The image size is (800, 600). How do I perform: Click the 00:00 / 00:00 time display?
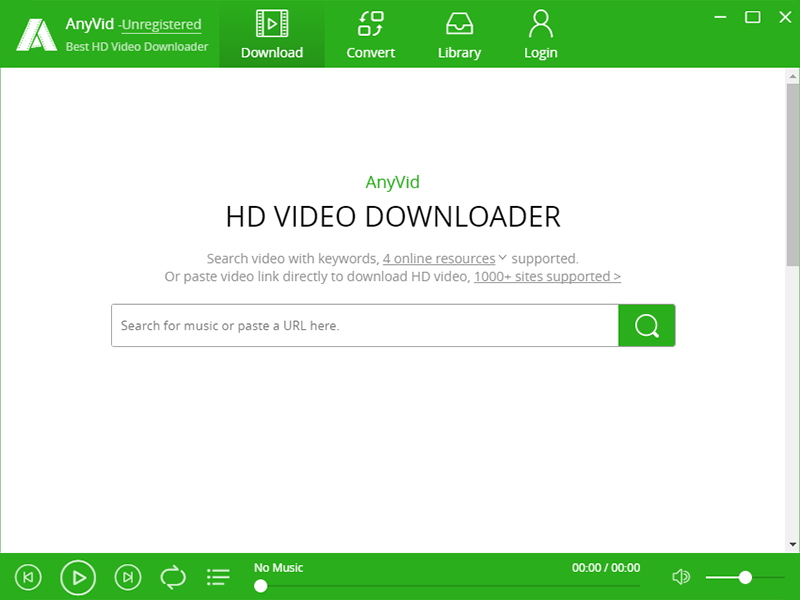606,567
